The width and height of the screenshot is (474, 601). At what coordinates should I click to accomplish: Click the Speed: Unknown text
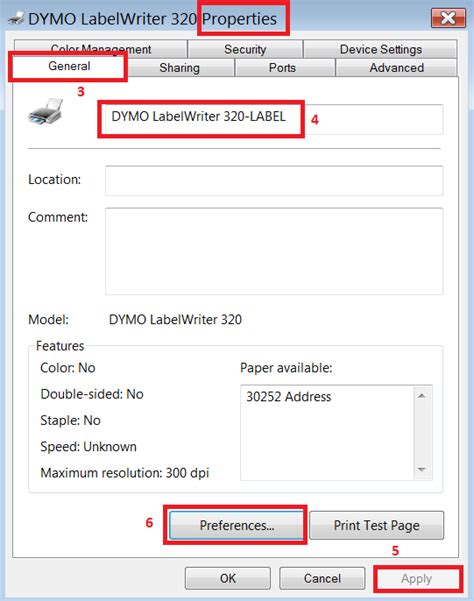(x=88, y=447)
